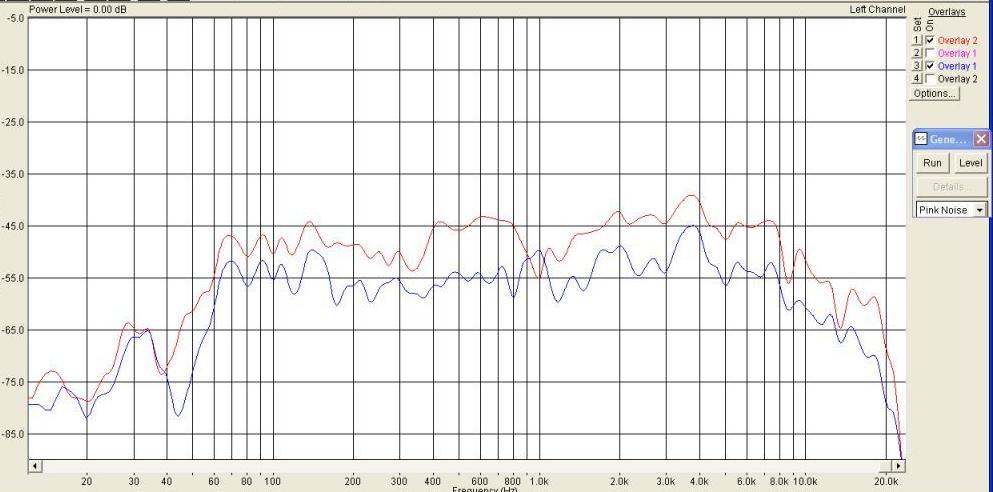Click the Overlays panel heading
This screenshot has height=492, width=993.
click(x=946, y=12)
